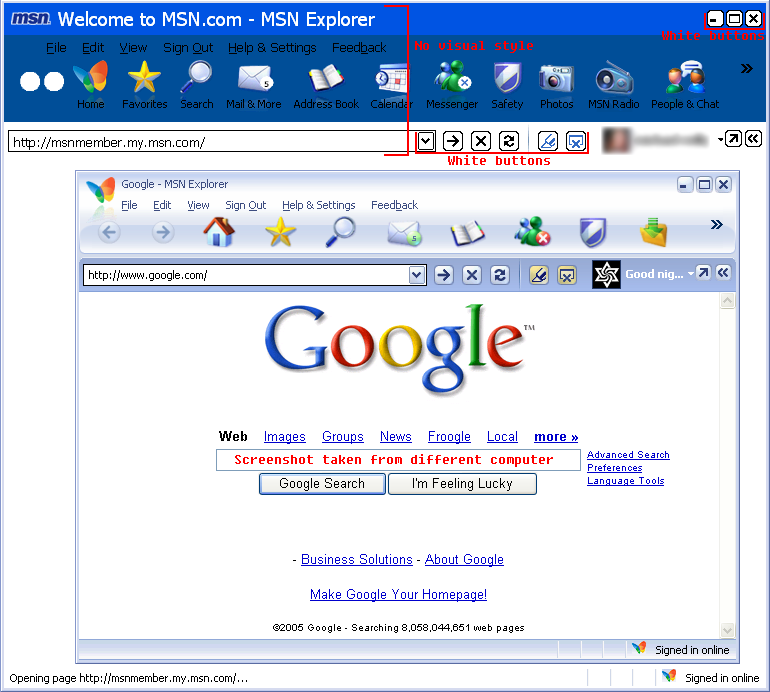Open Favorites star in Google window toolbar

click(280, 232)
